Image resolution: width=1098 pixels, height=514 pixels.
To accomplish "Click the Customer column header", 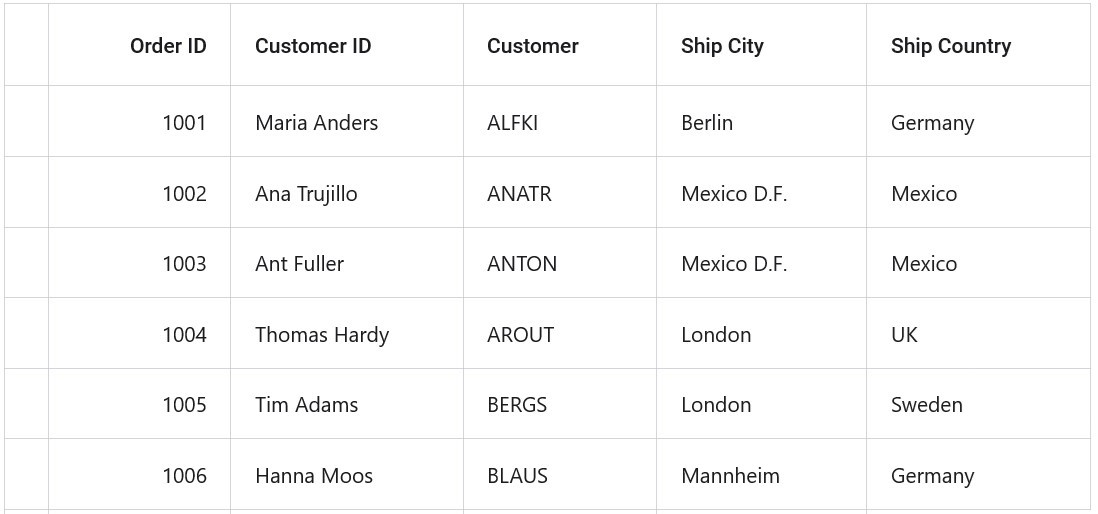I will pyautogui.click(x=532, y=46).
